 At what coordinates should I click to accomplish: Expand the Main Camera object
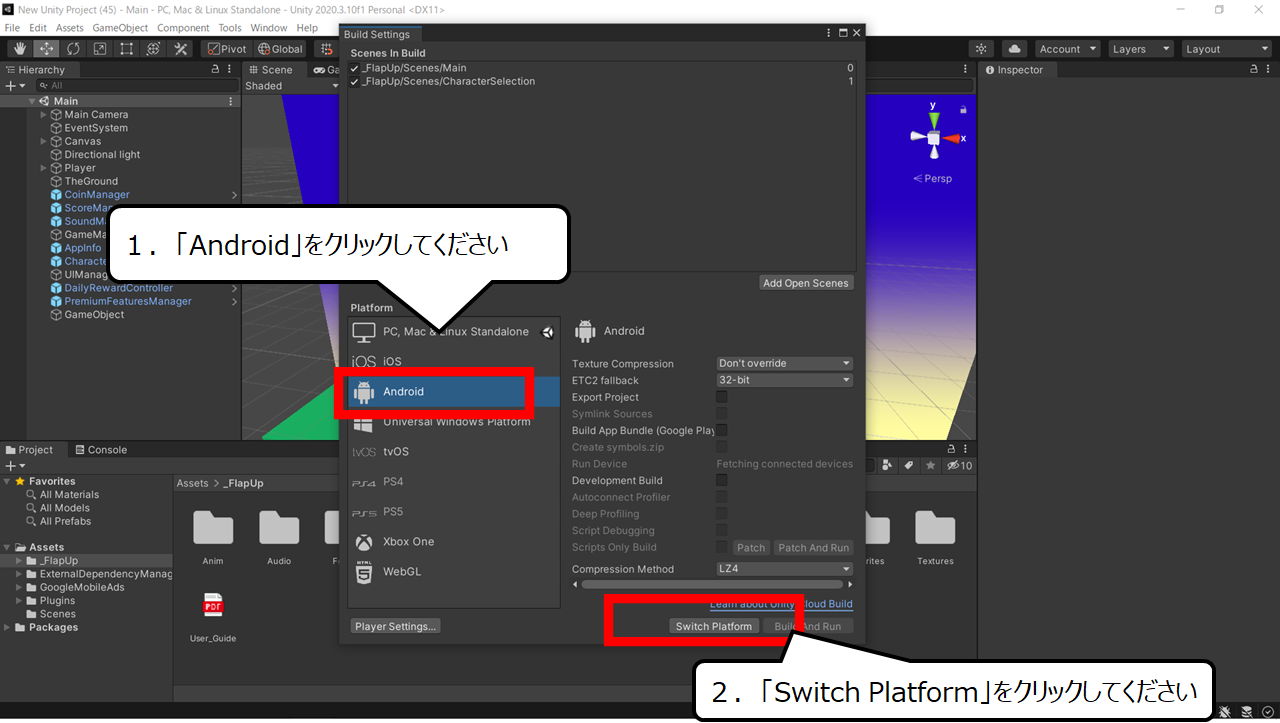point(43,115)
